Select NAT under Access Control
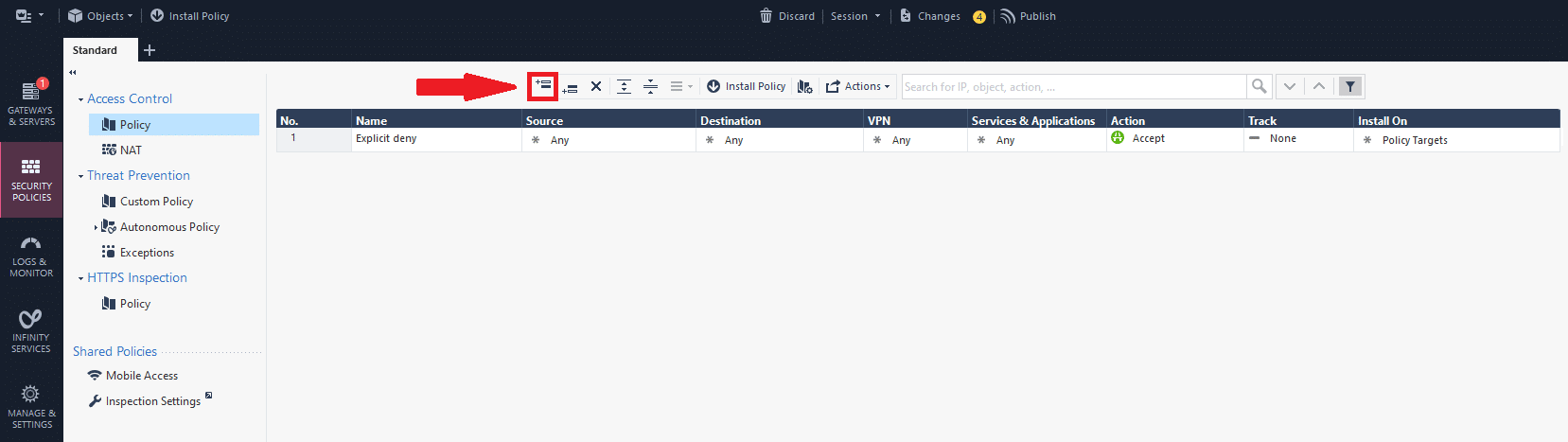 [131, 150]
